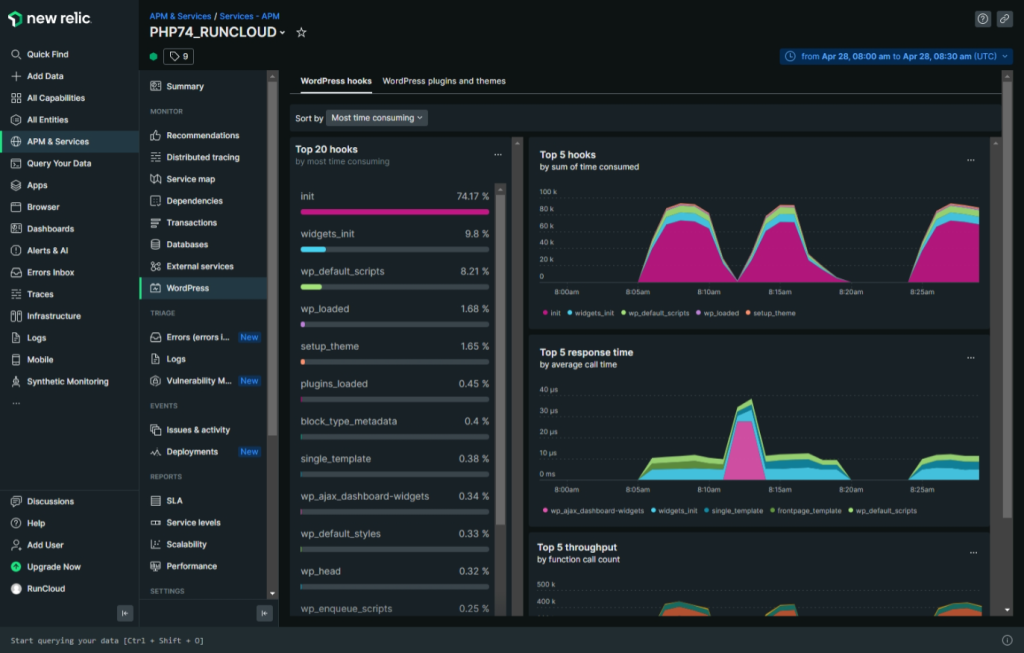Toggle setup_theme in Top 5 hooks legend
1024x653 pixels.
point(770,313)
